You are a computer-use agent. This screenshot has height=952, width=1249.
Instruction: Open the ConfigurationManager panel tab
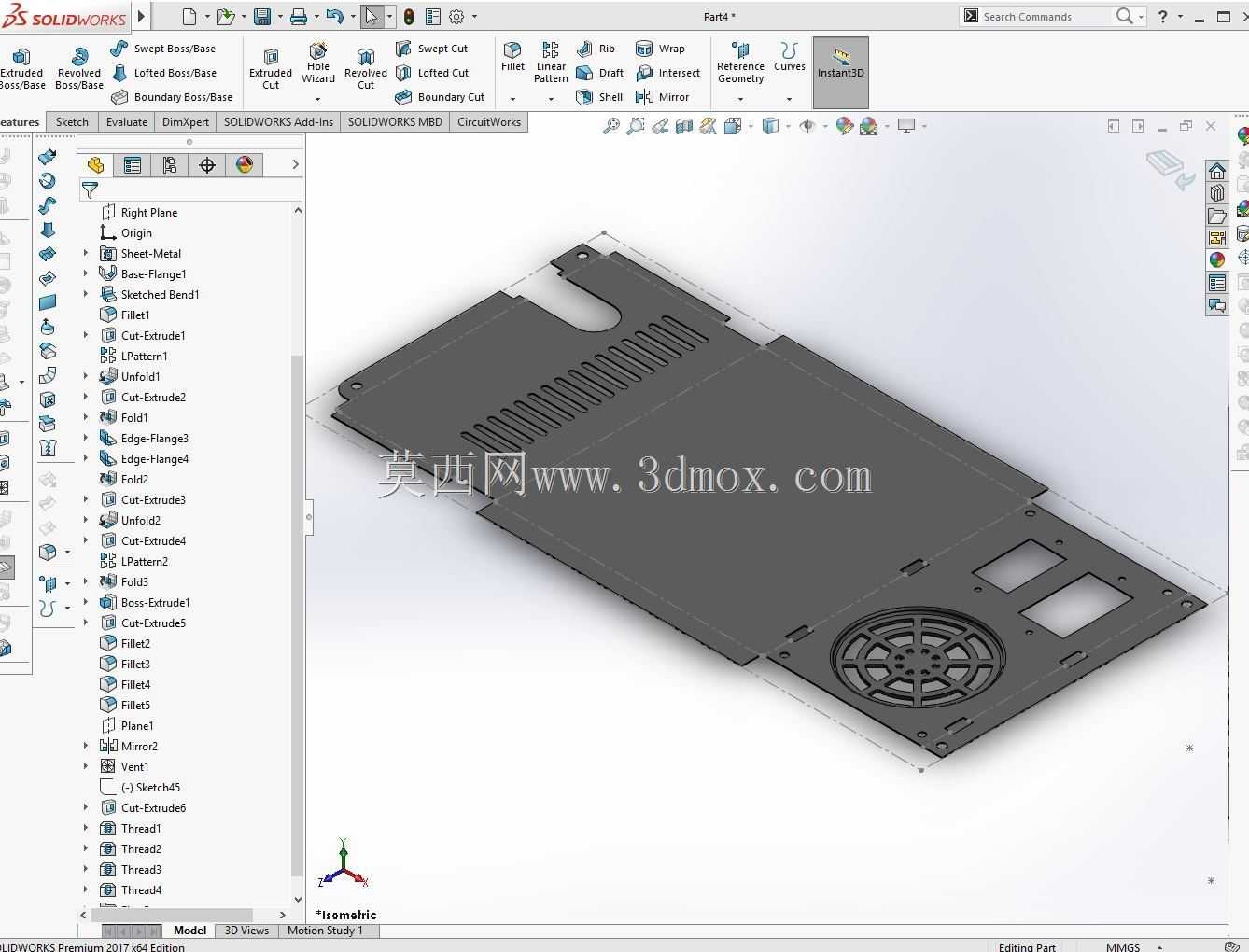pyautogui.click(x=170, y=165)
